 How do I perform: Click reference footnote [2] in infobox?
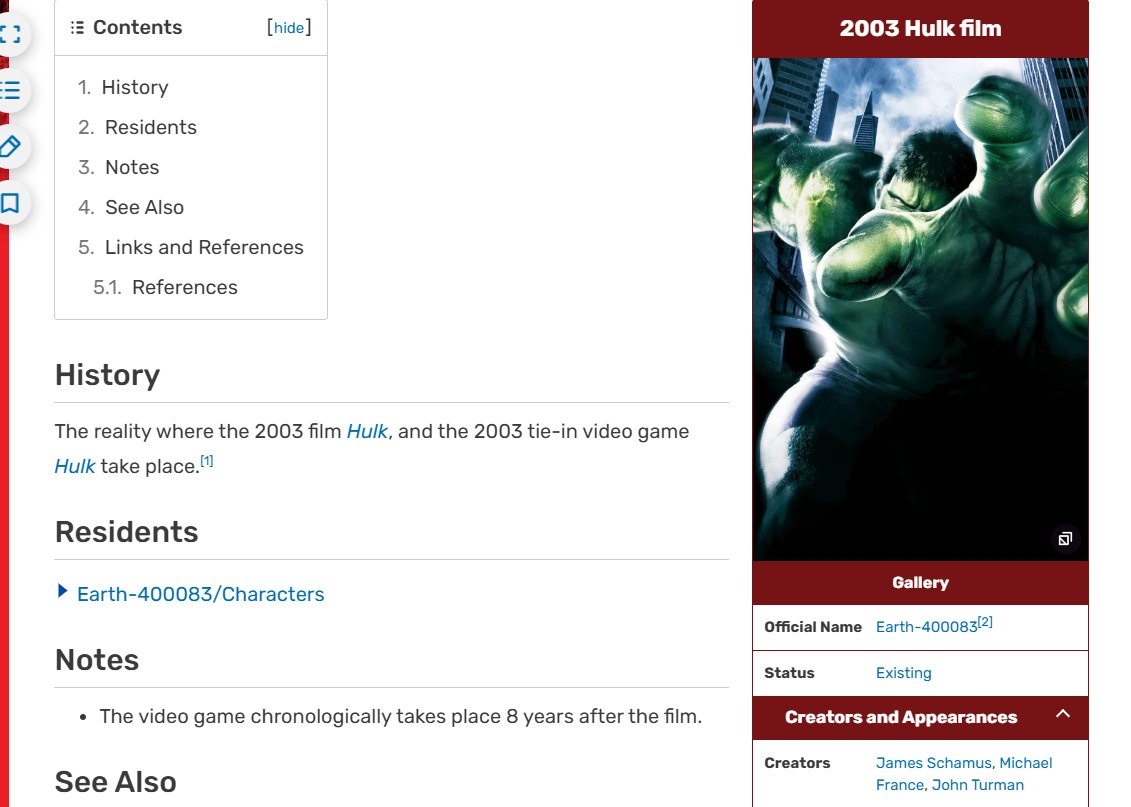click(985, 622)
